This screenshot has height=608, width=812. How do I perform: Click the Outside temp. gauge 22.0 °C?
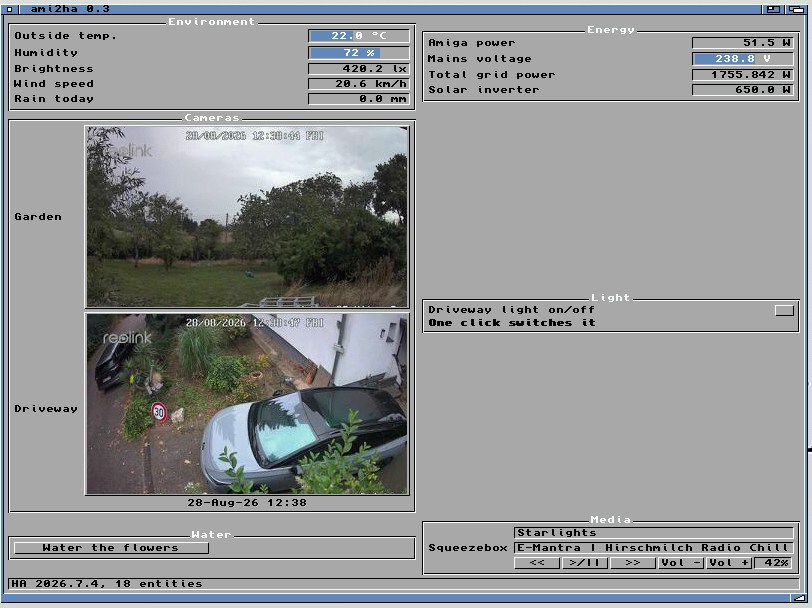coord(359,36)
